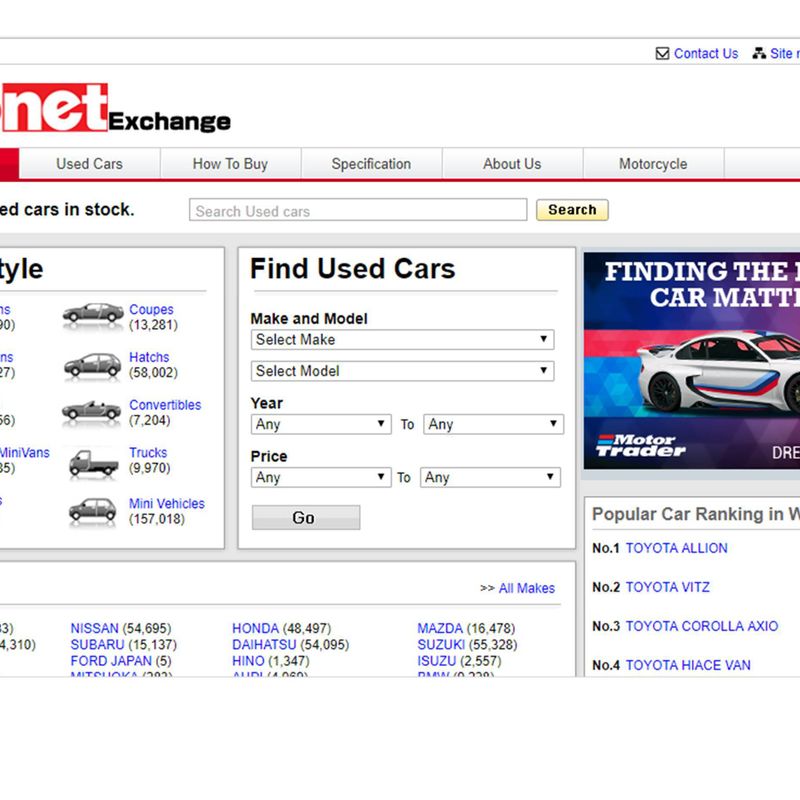Image resolution: width=800 pixels, height=800 pixels.
Task: Open the TOYOTA ALLION ranking link
Action: click(x=677, y=548)
